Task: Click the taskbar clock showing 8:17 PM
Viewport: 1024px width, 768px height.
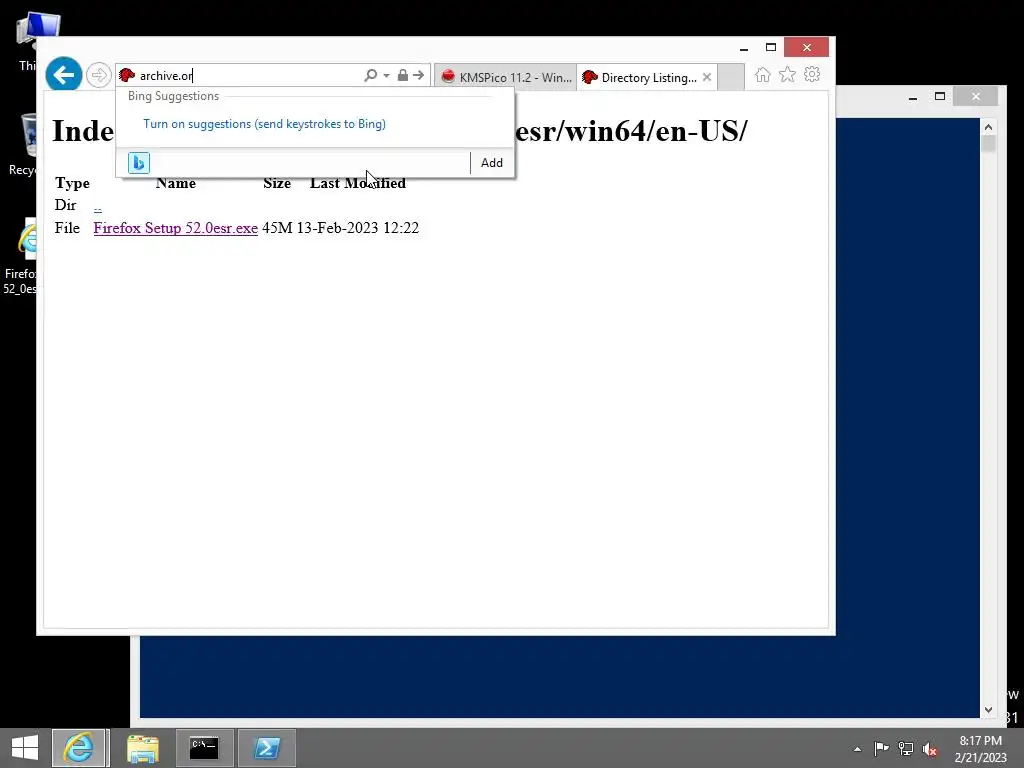Action: point(980,749)
